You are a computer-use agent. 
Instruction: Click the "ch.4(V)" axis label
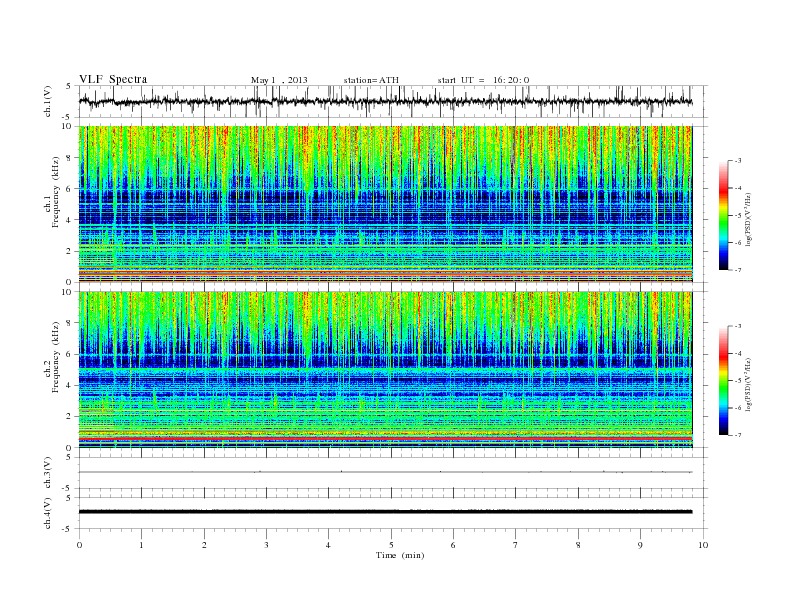[x=48, y=513]
